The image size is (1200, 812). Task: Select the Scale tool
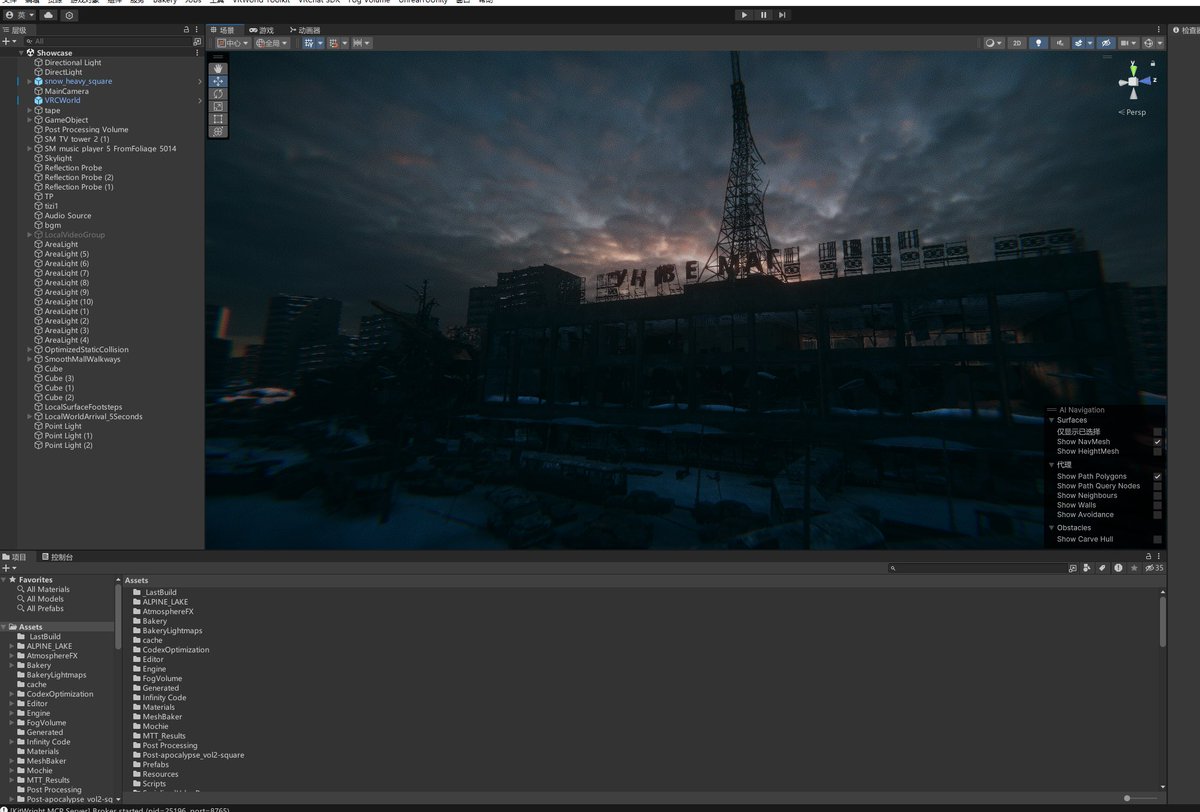pos(219,106)
